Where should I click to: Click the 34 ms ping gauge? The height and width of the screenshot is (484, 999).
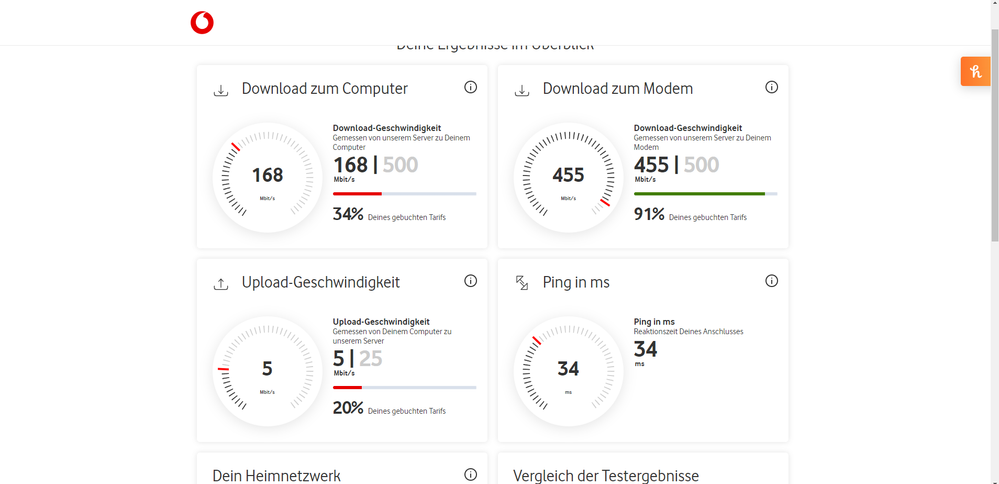click(x=568, y=371)
